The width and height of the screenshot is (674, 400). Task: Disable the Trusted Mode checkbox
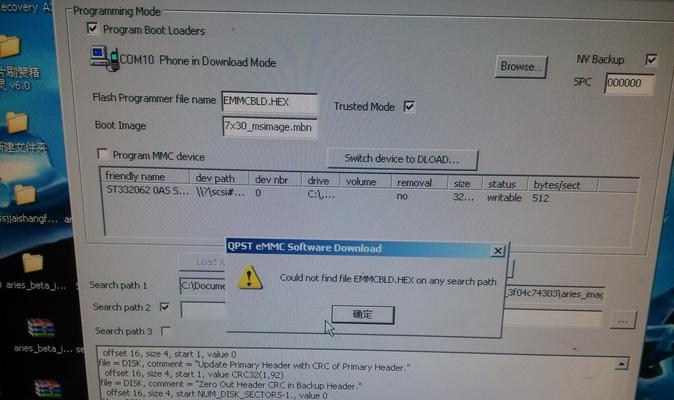pos(409,106)
